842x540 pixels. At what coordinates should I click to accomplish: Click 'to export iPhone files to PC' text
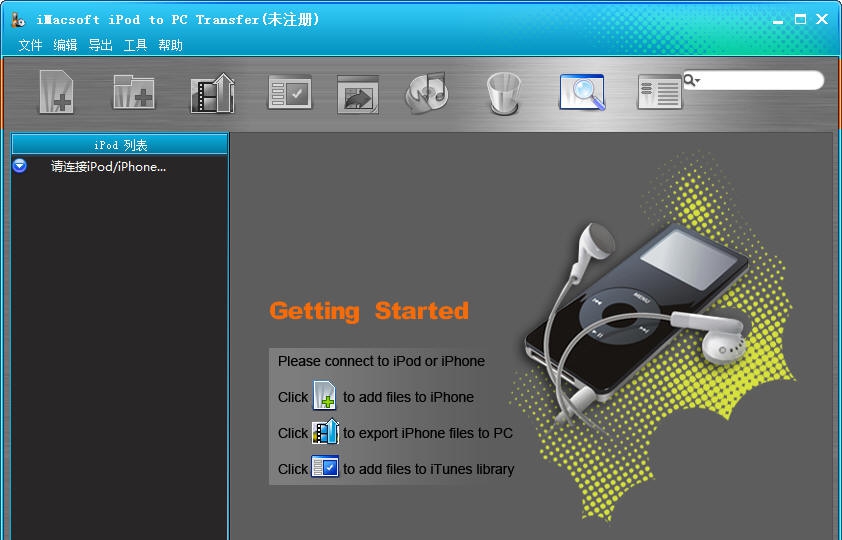pos(428,433)
